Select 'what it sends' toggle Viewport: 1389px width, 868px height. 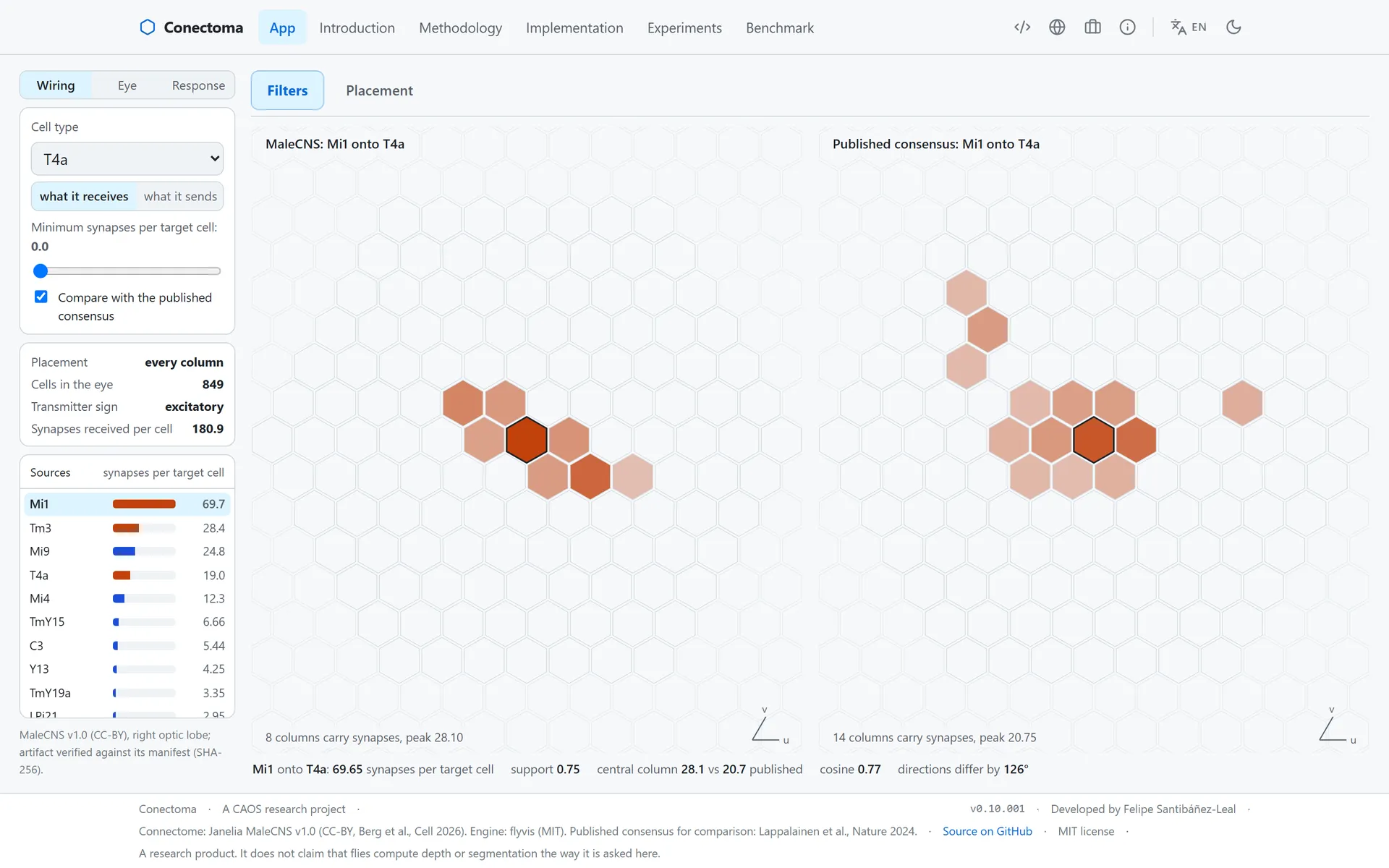[x=180, y=196]
